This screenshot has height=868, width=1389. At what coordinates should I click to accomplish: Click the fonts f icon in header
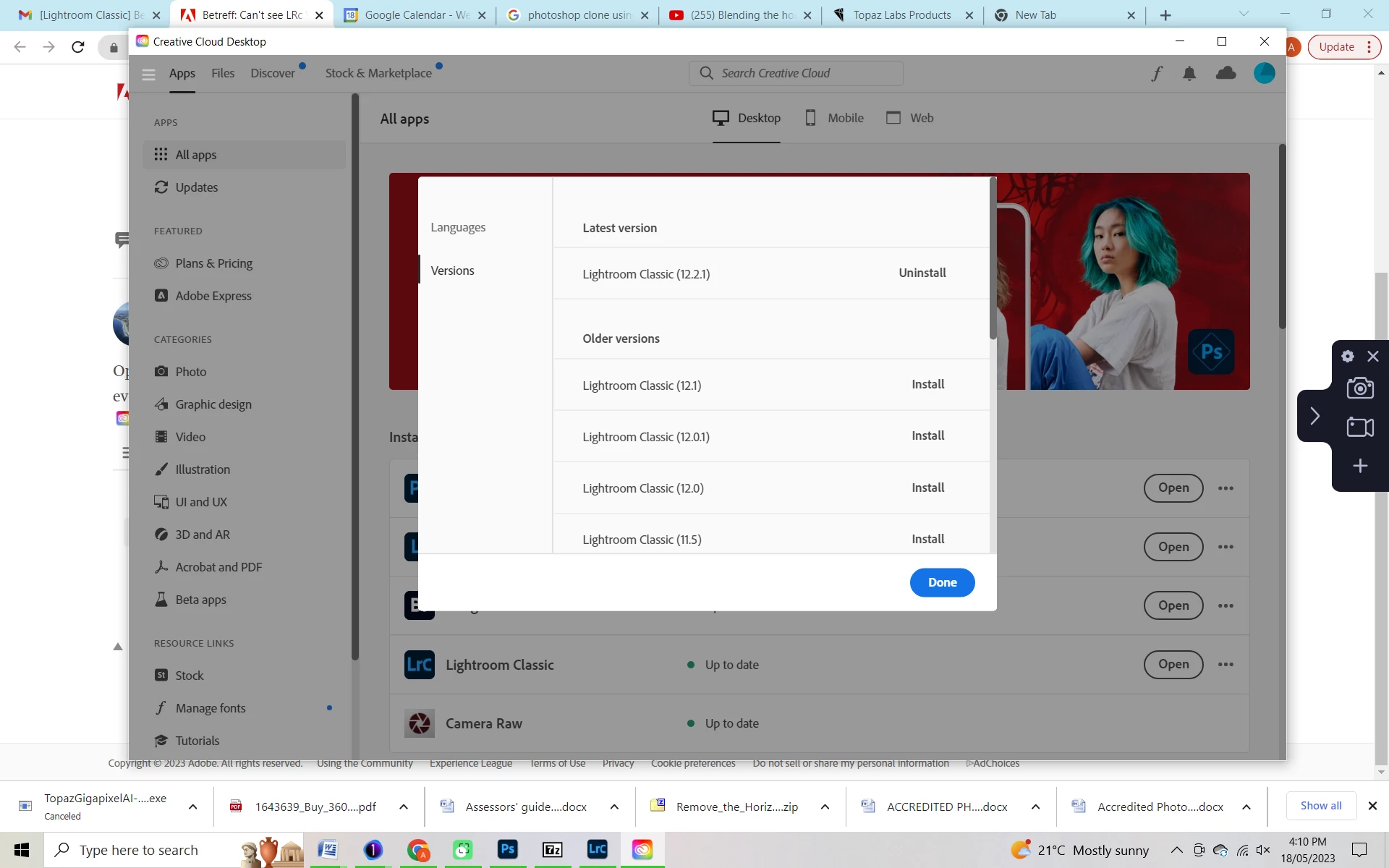pyautogui.click(x=1157, y=73)
